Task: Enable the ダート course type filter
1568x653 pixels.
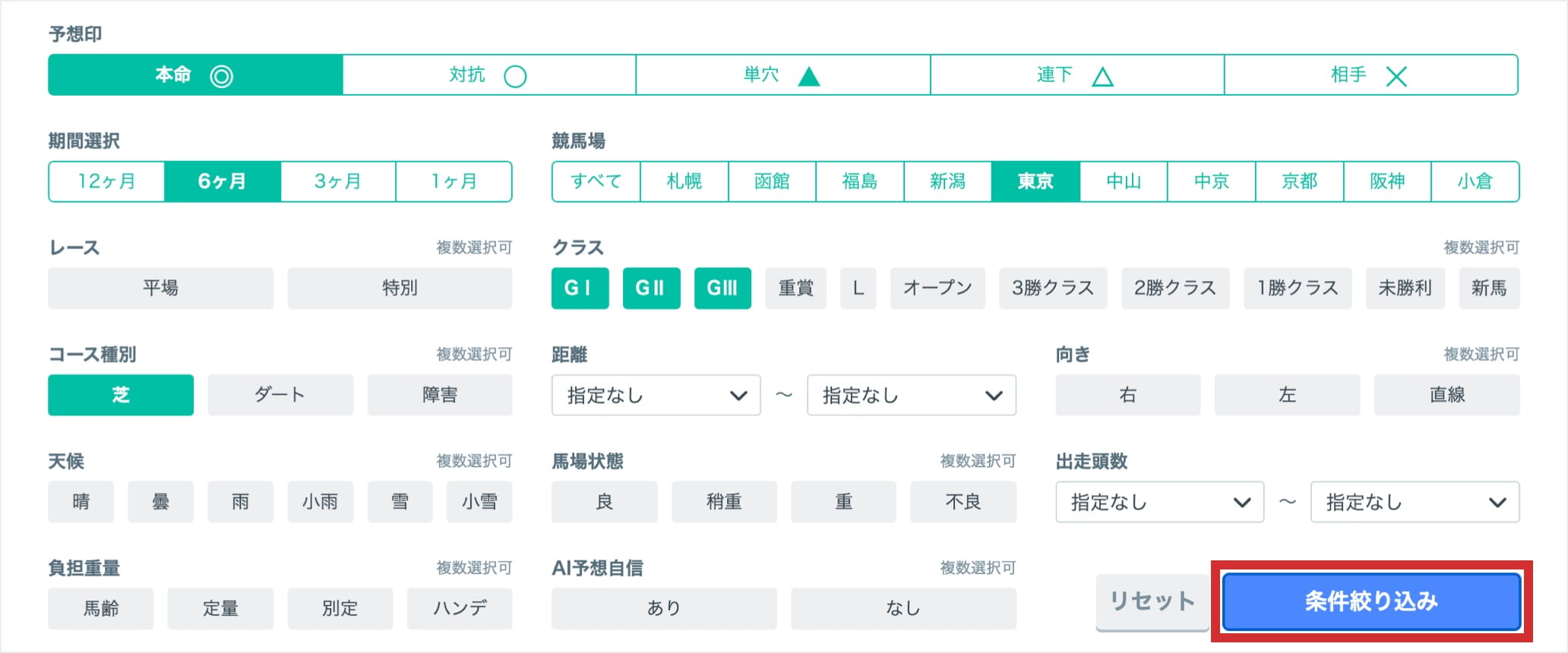Action: [280, 395]
